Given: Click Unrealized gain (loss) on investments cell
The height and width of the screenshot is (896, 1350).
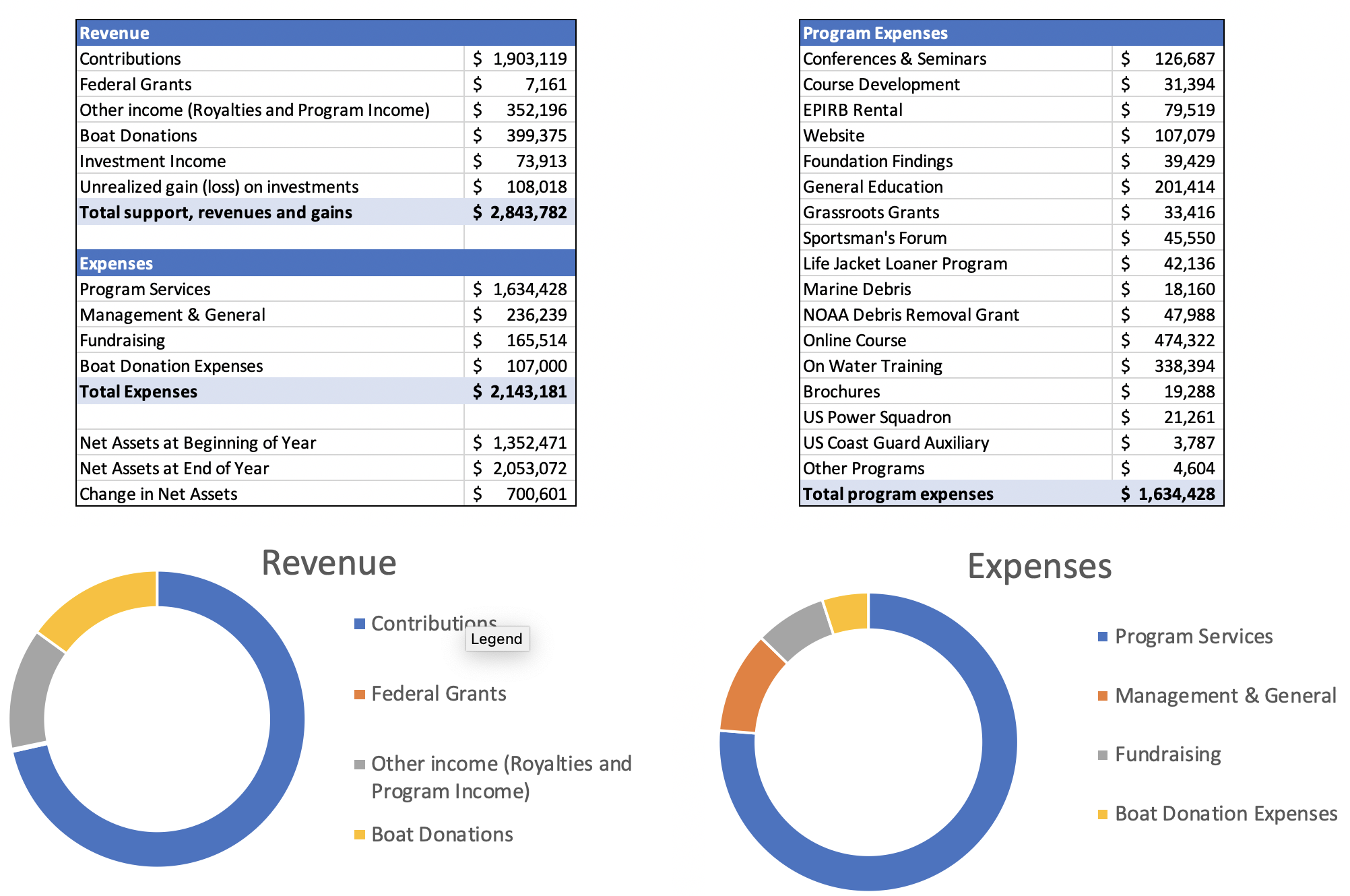Looking at the screenshot, I should (x=270, y=187).
